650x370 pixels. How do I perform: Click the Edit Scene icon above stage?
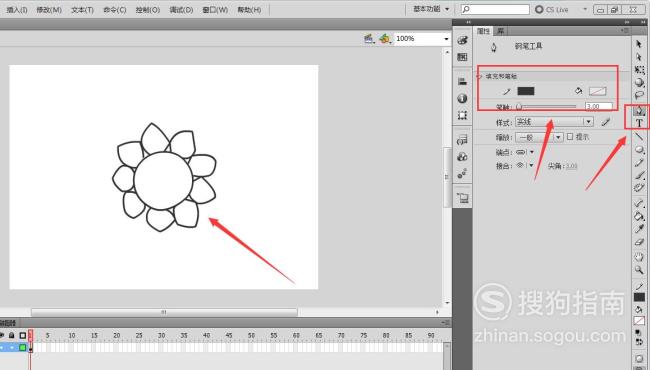coord(369,39)
